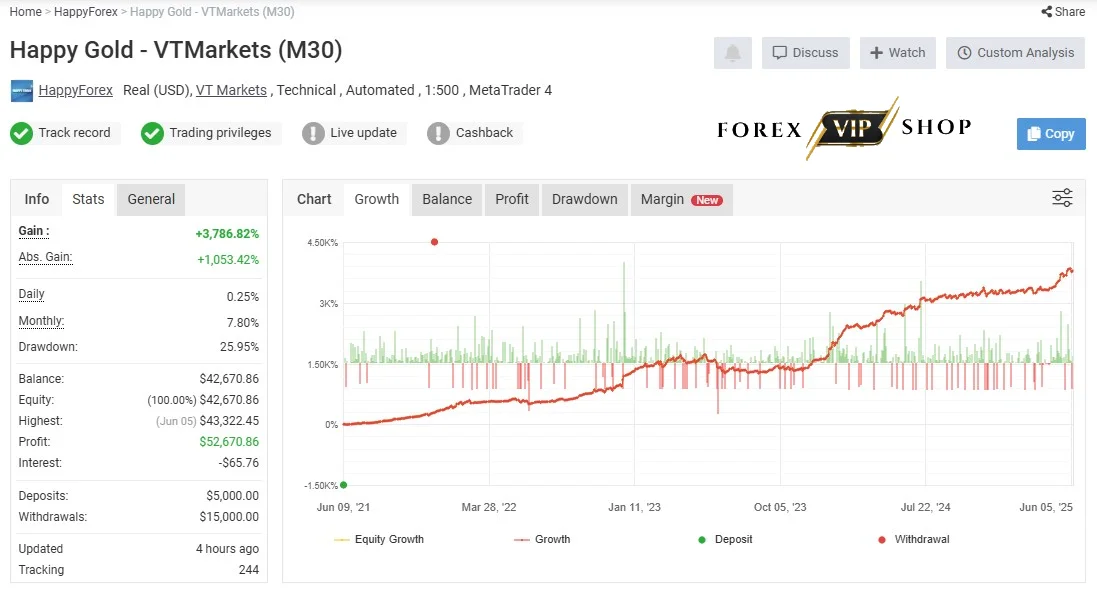Select the Chart tab

point(314,199)
